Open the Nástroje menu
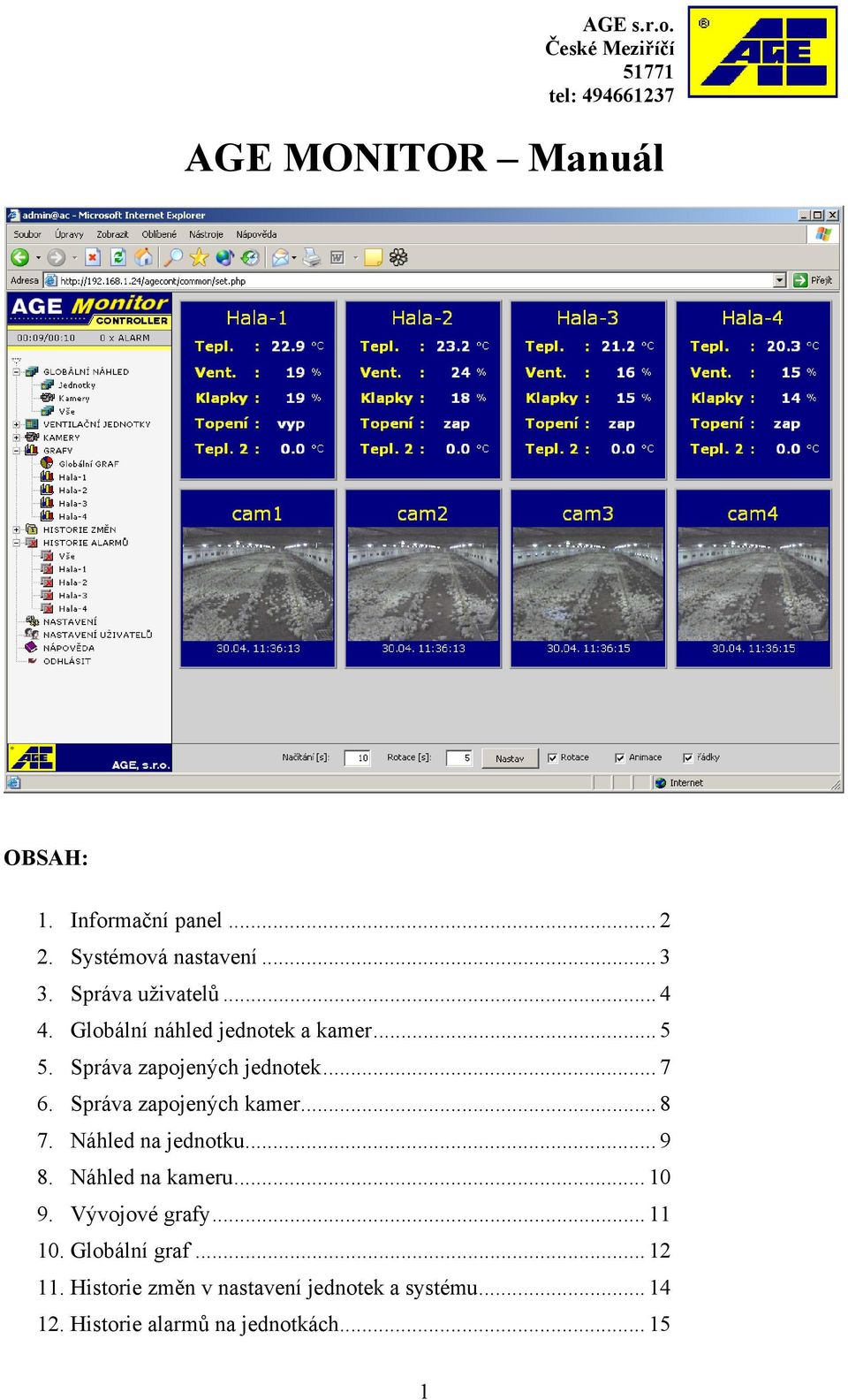This screenshot has width=848, height=1400. [x=206, y=235]
